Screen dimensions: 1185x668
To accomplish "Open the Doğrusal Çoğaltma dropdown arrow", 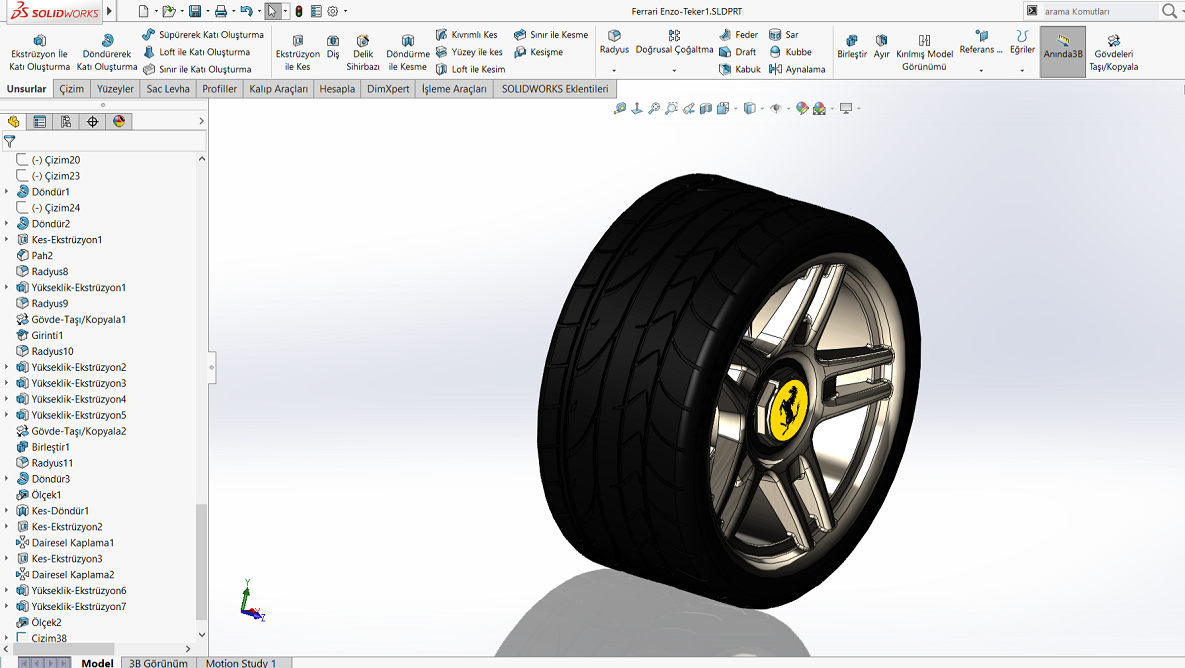I will pos(674,70).
